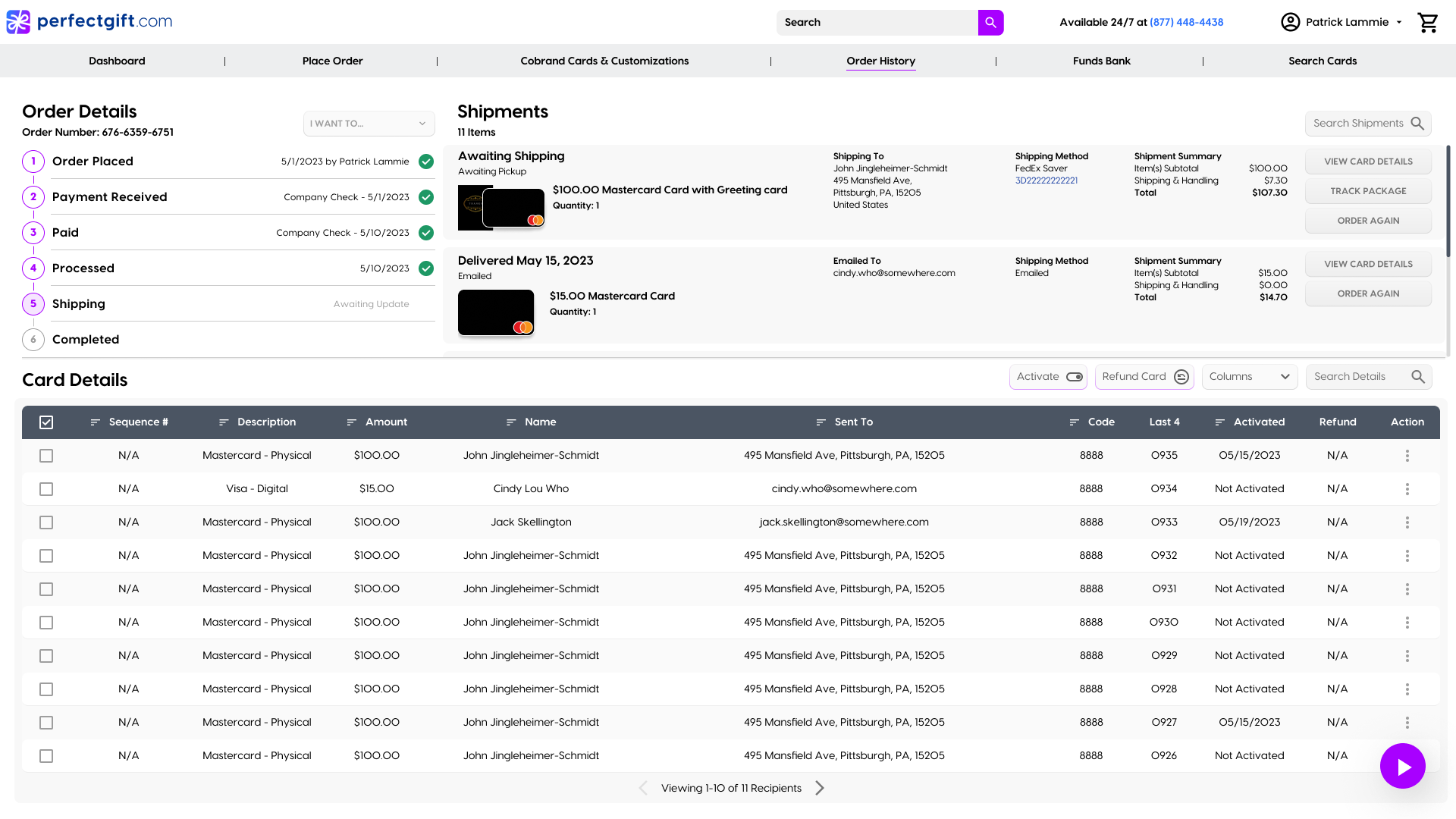Check the row for Jack Skellington
1456x819 pixels.
(x=46, y=522)
